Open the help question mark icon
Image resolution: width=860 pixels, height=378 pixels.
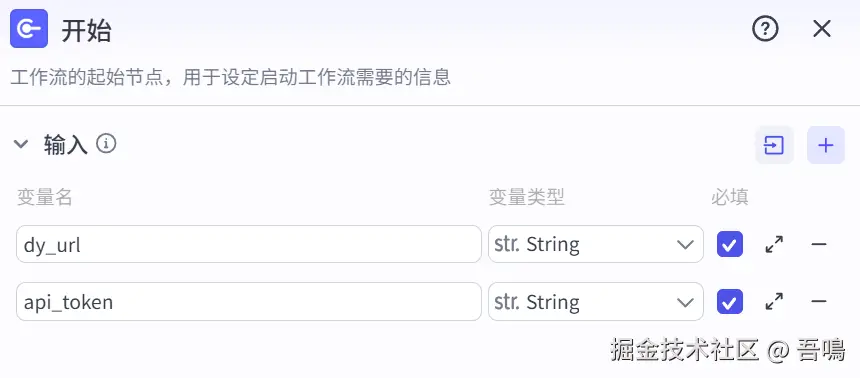[765, 29]
